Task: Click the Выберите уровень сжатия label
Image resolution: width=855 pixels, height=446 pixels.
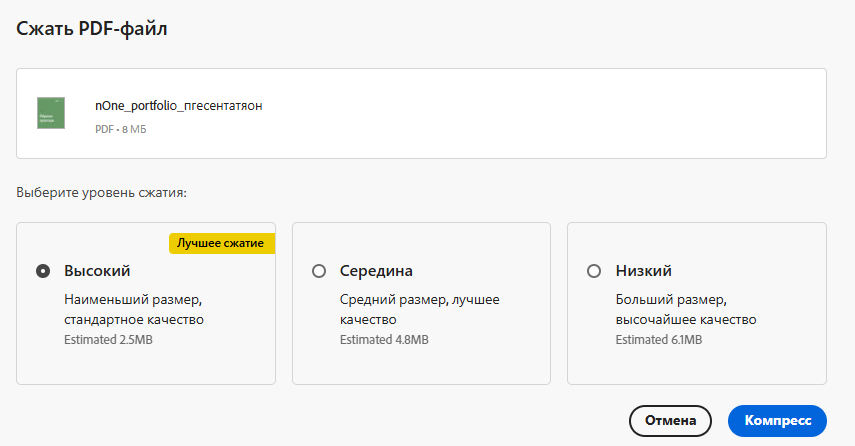Action: coord(102,191)
